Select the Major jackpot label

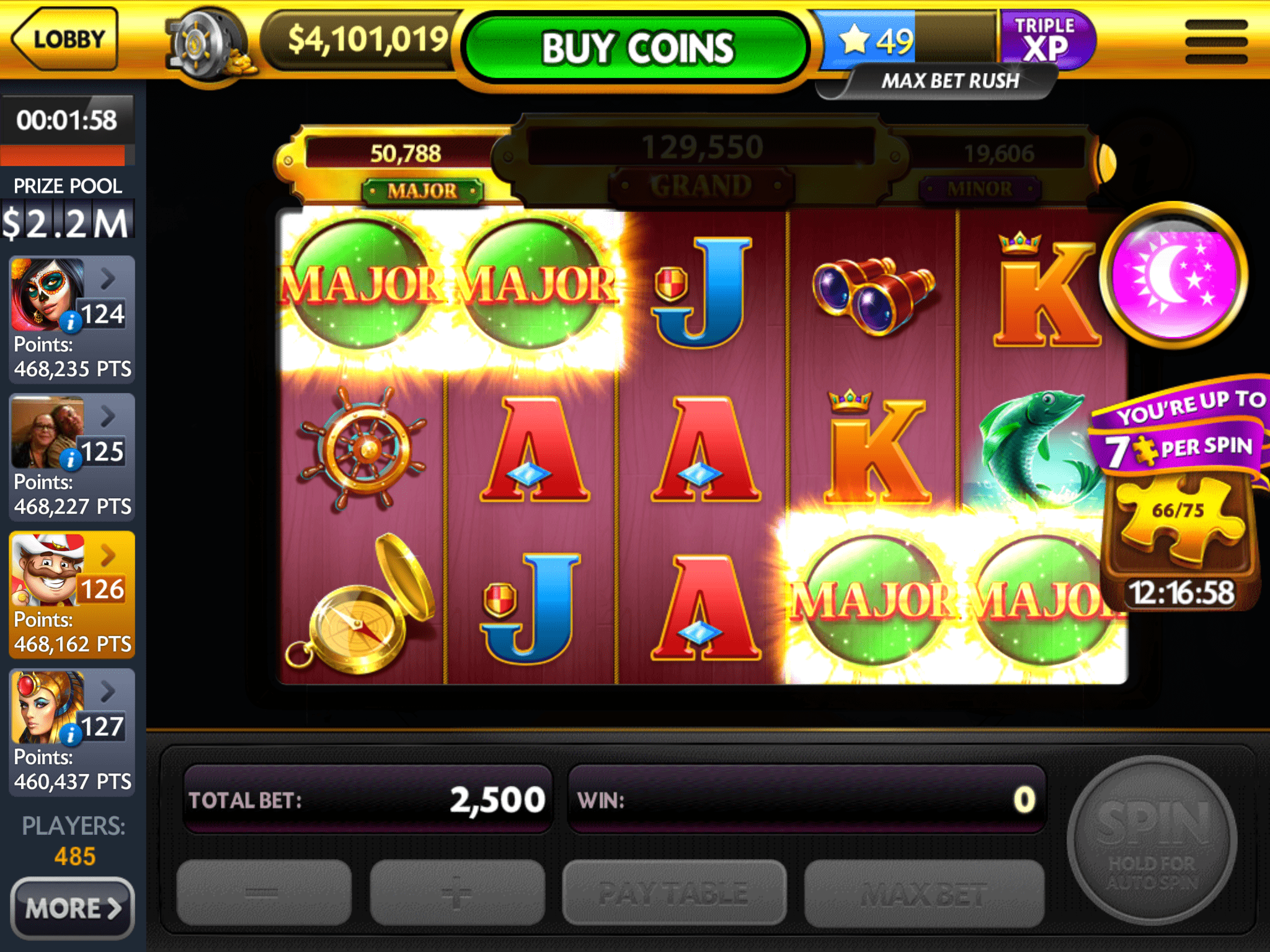point(422,190)
